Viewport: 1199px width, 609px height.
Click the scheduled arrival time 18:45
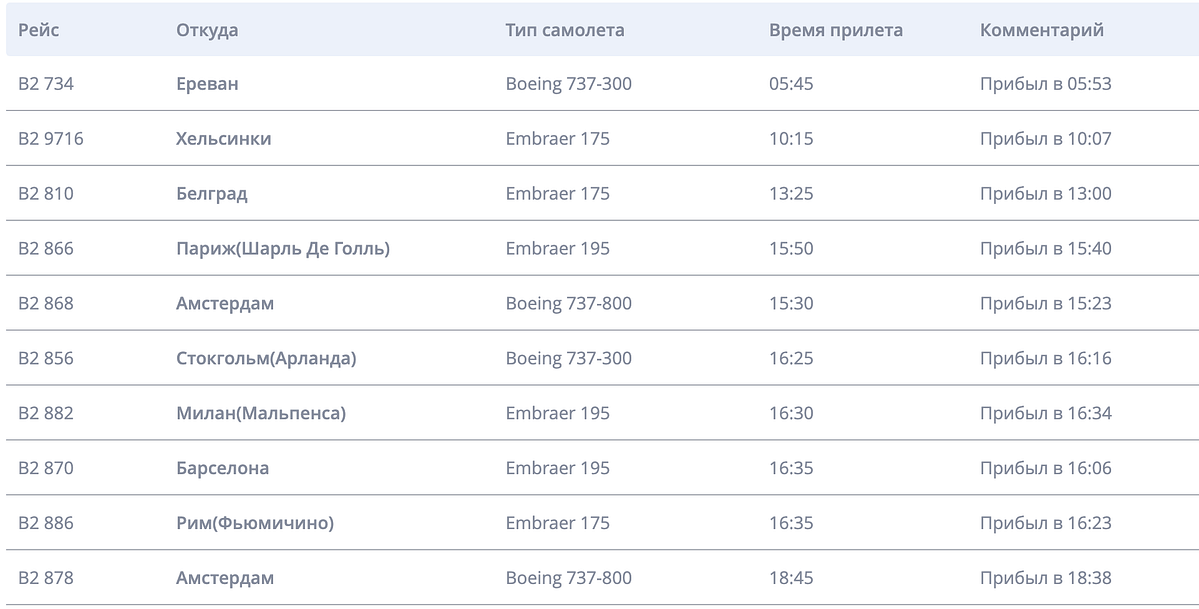pyautogui.click(x=791, y=578)
